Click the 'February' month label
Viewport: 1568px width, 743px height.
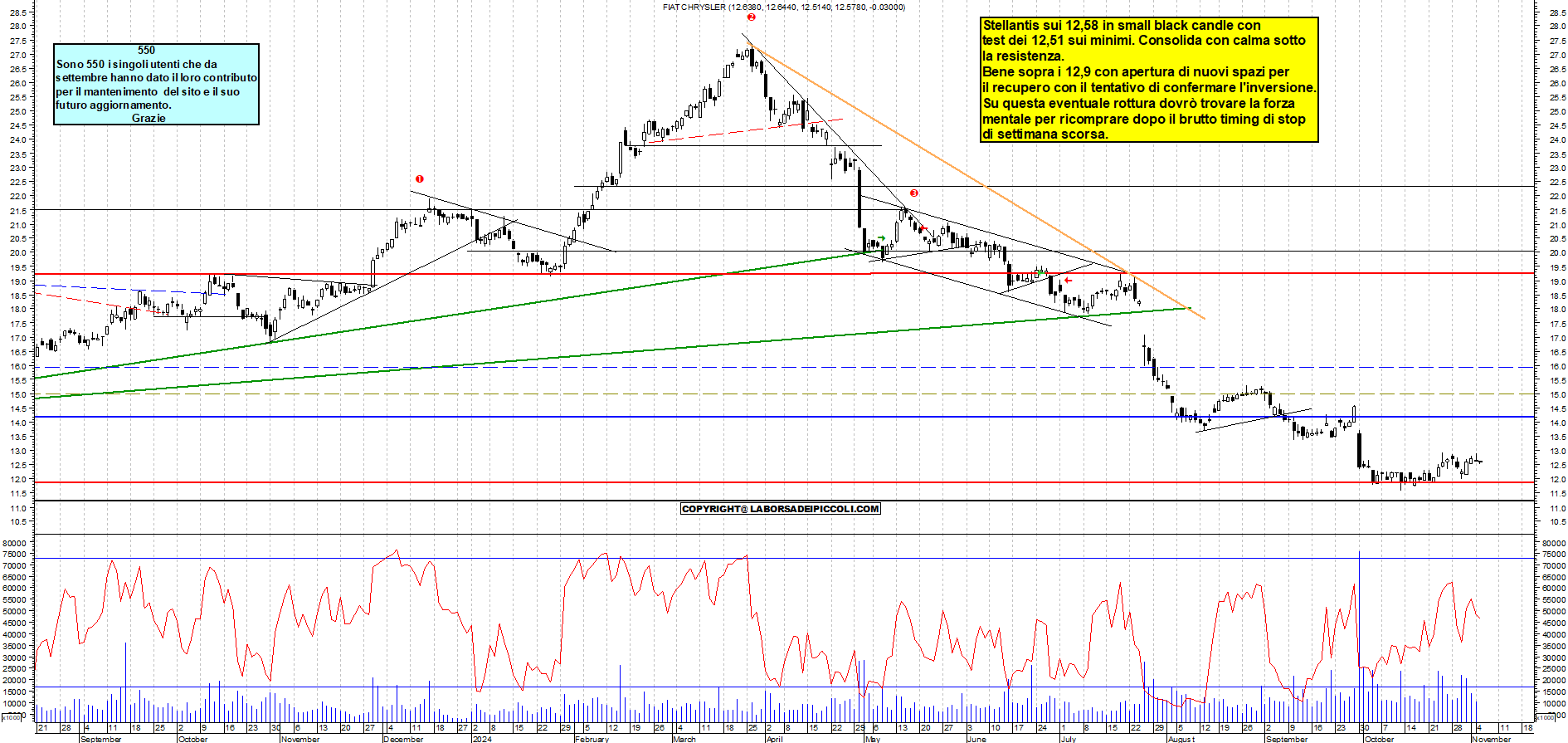click(592, 739)
